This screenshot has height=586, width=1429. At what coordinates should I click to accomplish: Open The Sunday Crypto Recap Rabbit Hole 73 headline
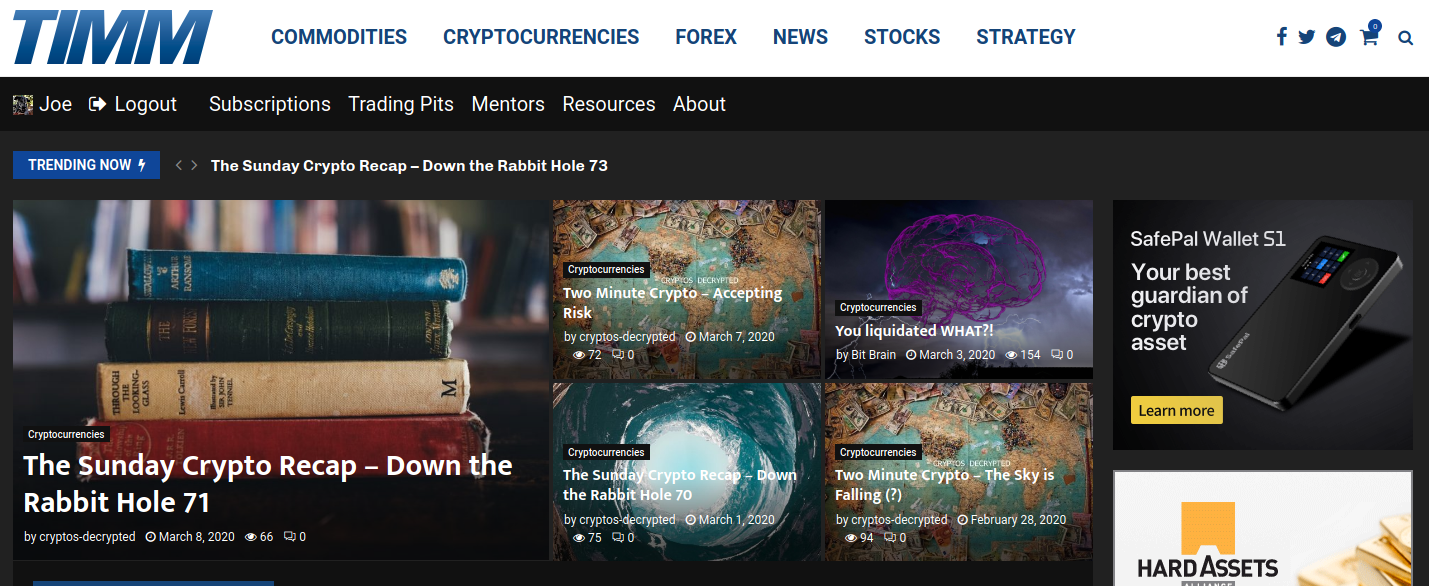pos(409,165)
